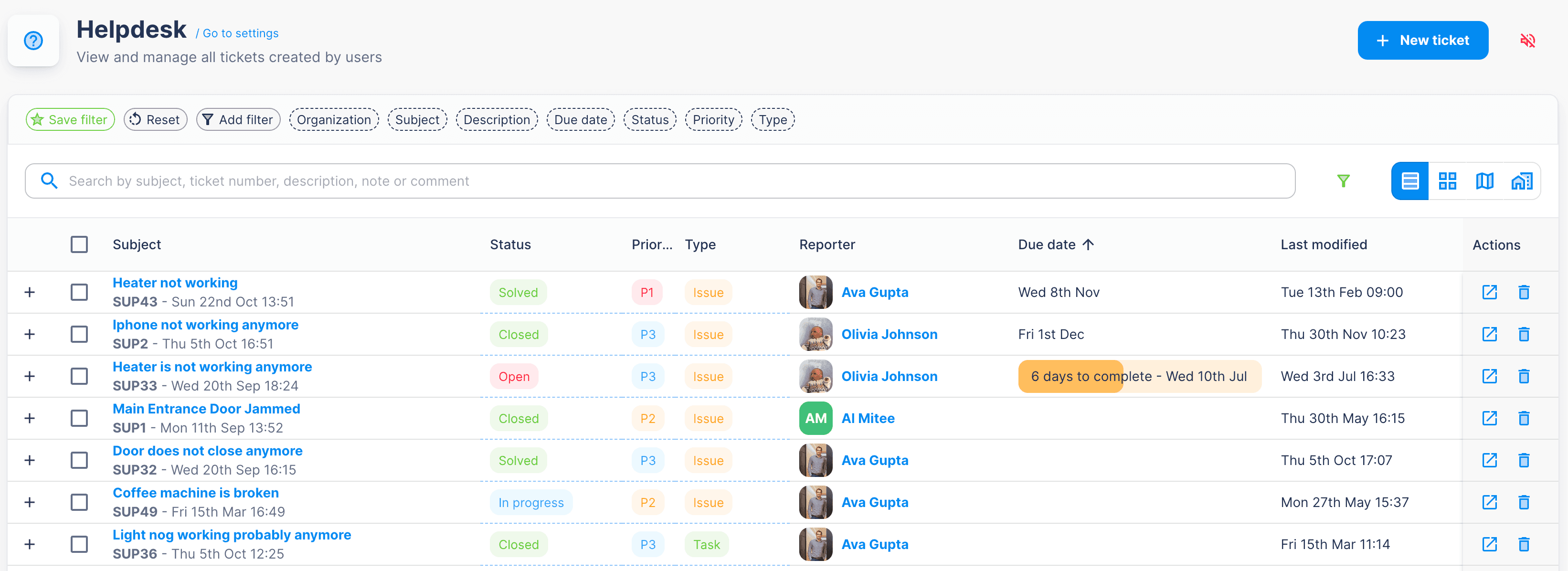Click the muted sound notification icon
1568x571 pixels.
pos(1527,41)
